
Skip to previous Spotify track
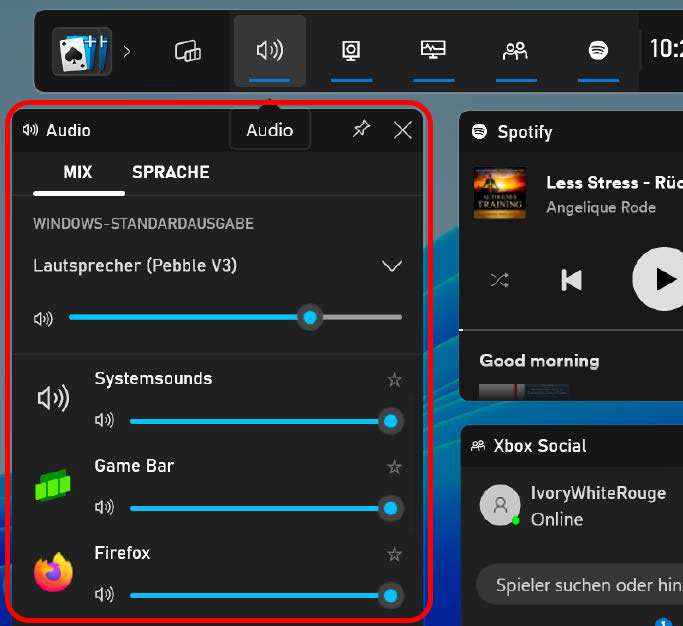[572, 280]
